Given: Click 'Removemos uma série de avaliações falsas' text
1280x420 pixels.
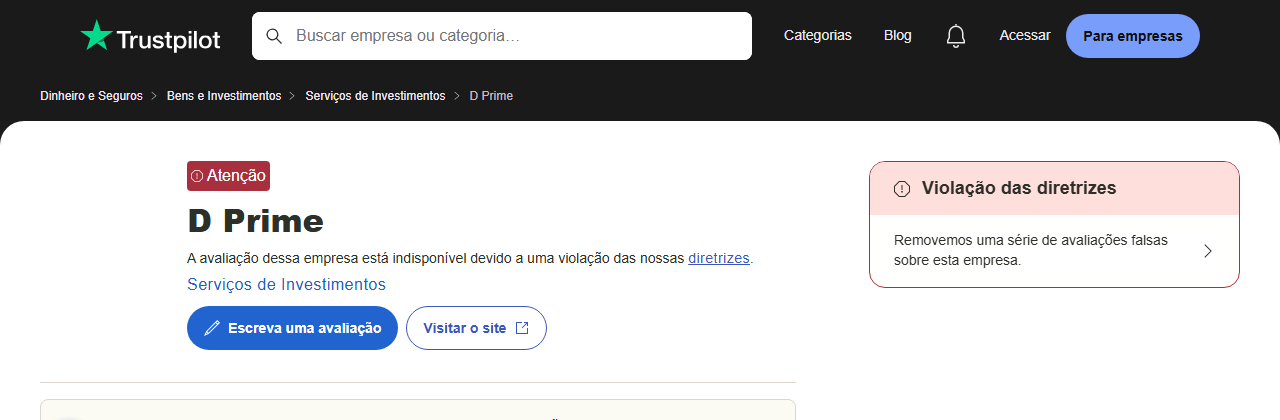Looking at the screenshot, I should click(x=1031, y=250).
